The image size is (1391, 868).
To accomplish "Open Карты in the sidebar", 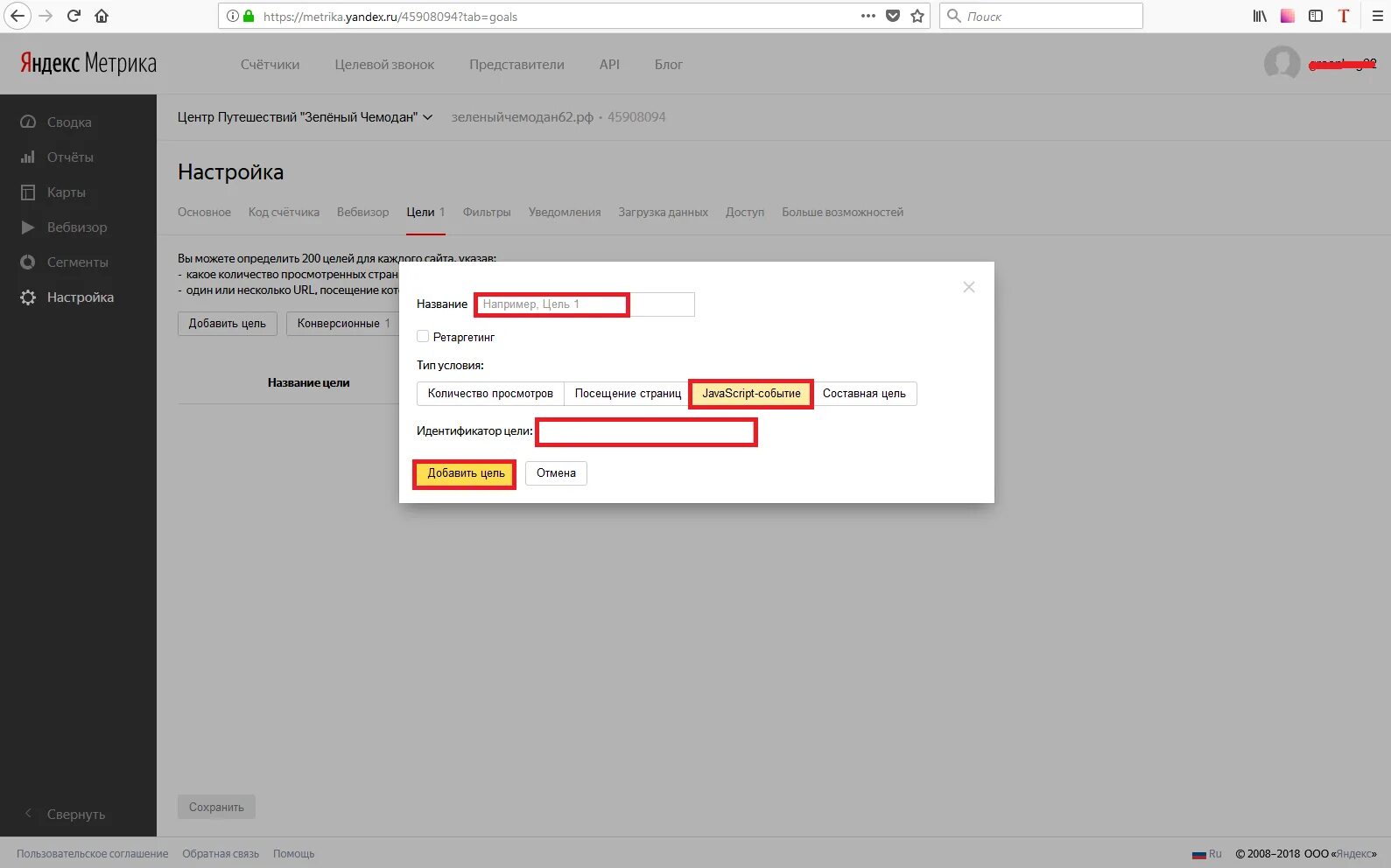I will coord(67,192).
